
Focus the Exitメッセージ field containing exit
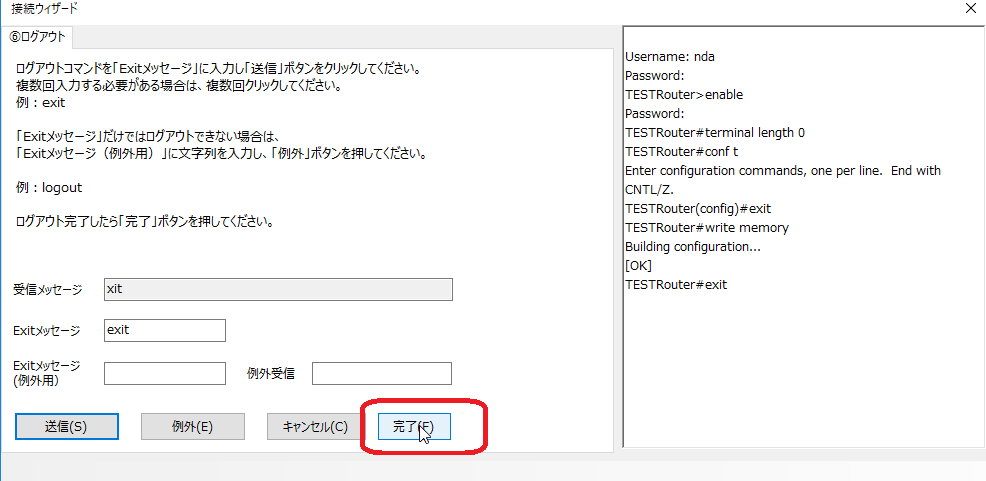point(165,330)
